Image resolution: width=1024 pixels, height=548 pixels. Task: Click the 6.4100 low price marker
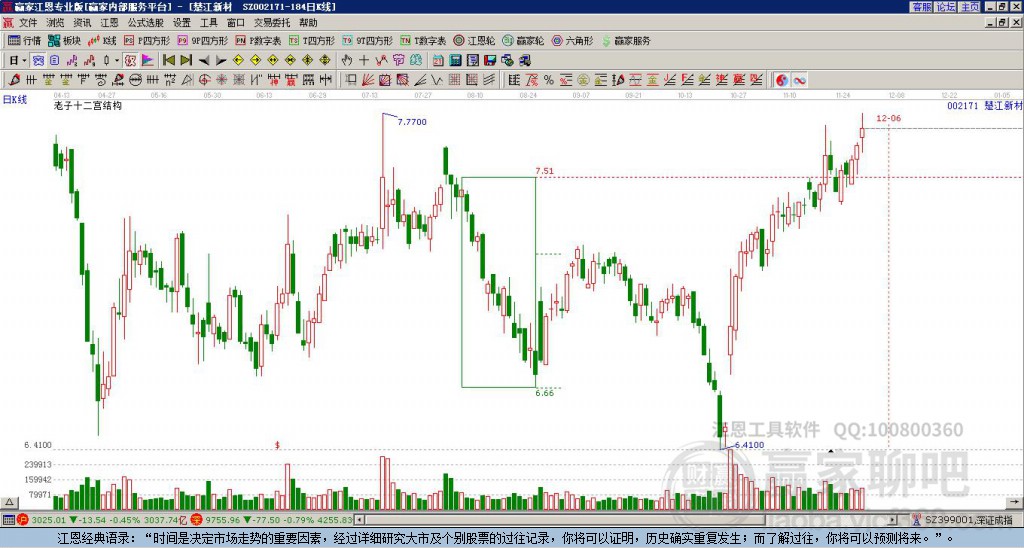(749, 445)
